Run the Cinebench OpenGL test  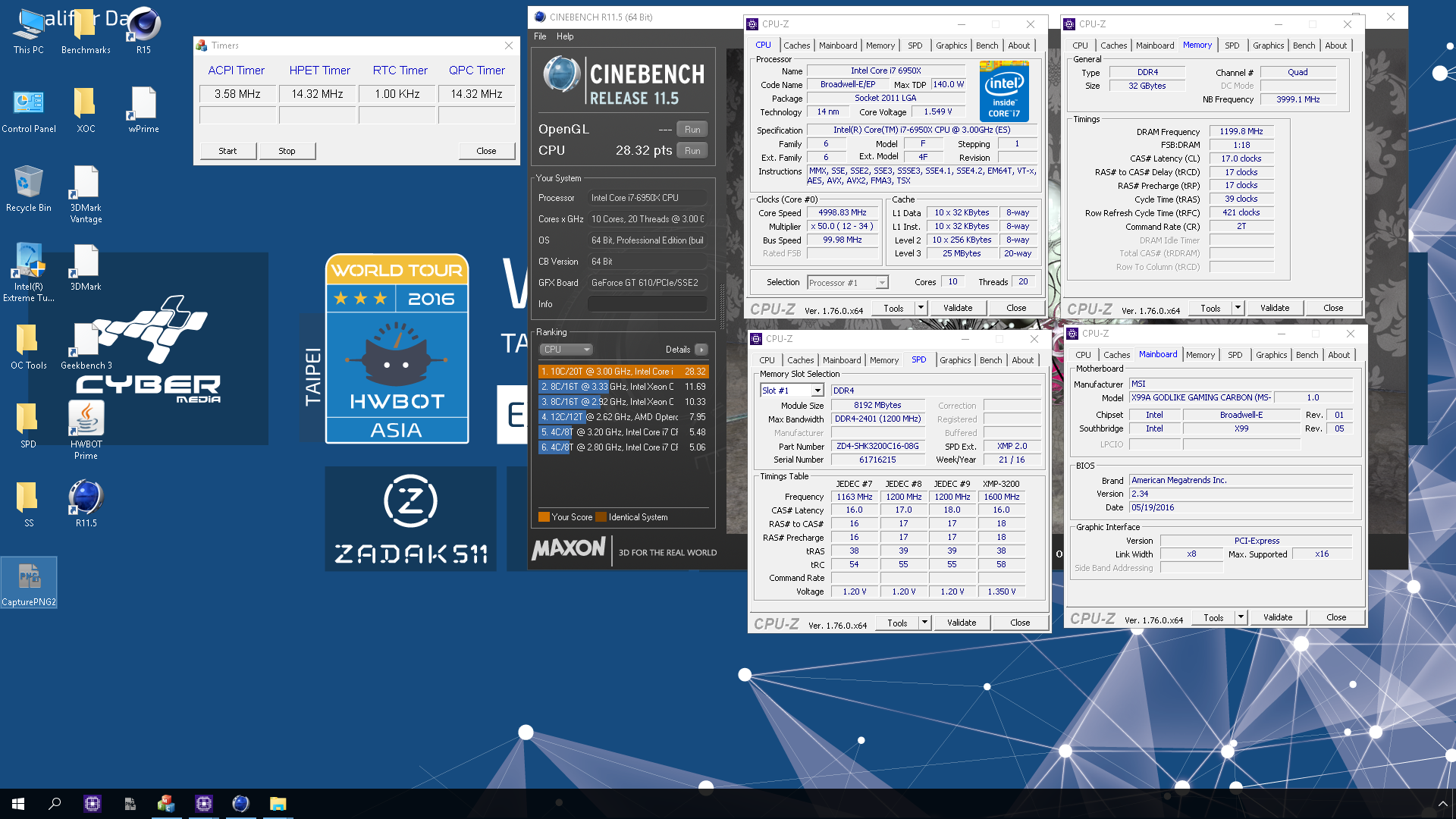pyautogui.click(x=692, y=129)
